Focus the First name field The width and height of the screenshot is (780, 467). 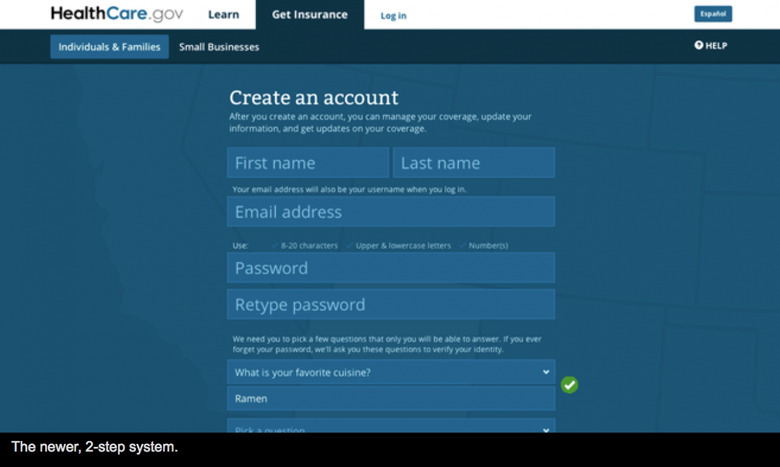coord(308,163)
